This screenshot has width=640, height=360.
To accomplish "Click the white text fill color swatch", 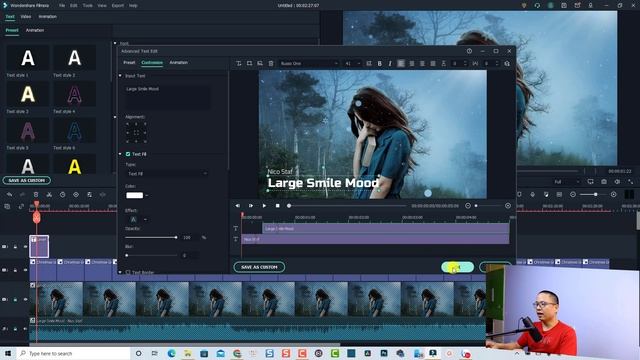I will point(134,195).
